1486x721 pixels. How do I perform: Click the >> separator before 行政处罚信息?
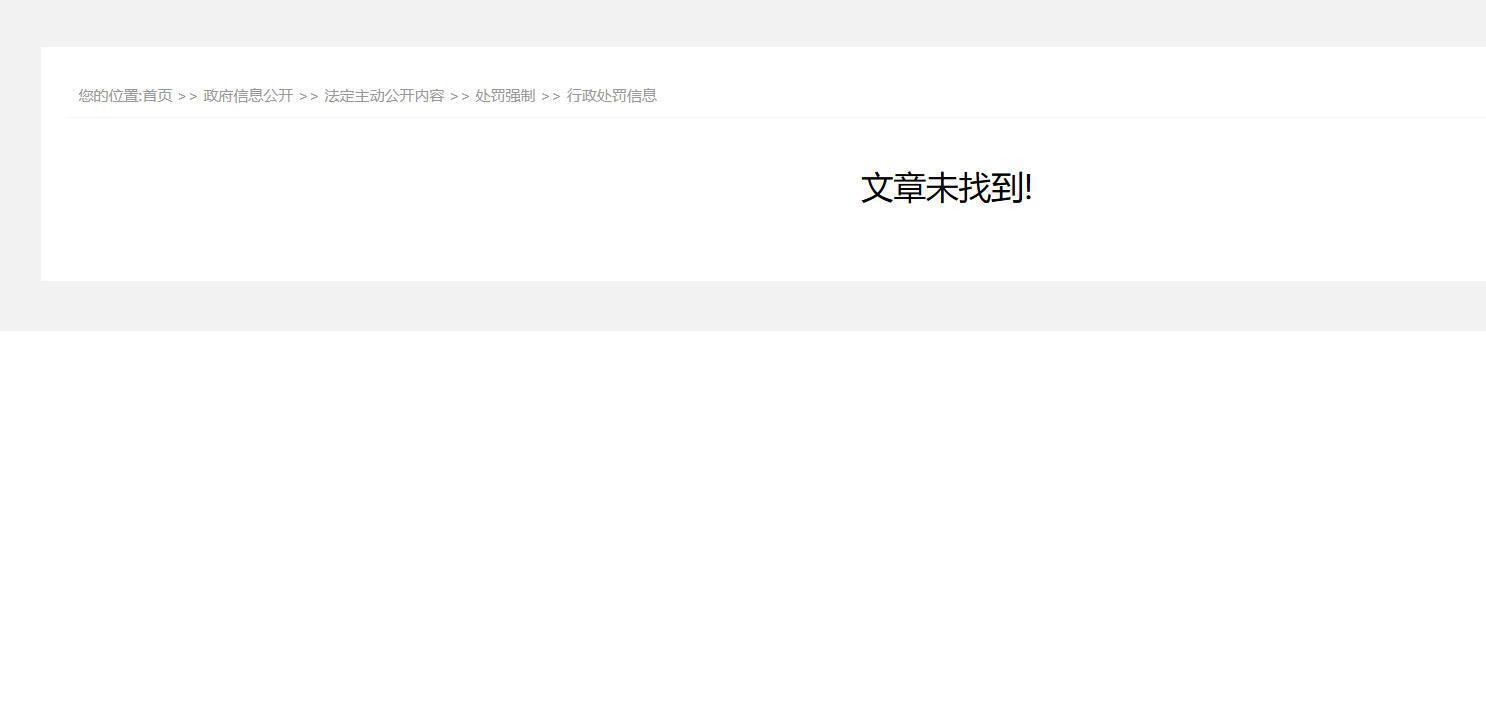(551, 96)
